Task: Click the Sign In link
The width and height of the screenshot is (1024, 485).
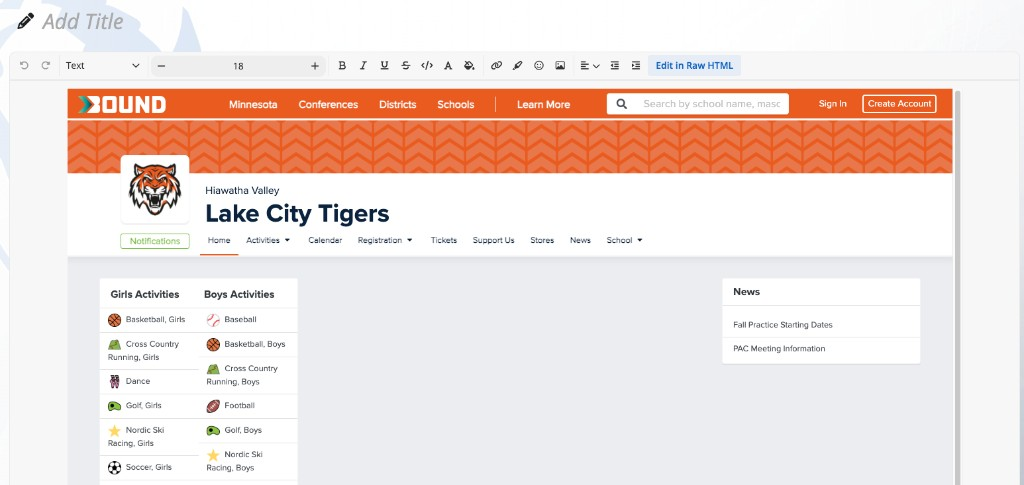Action: pos(833,104)
